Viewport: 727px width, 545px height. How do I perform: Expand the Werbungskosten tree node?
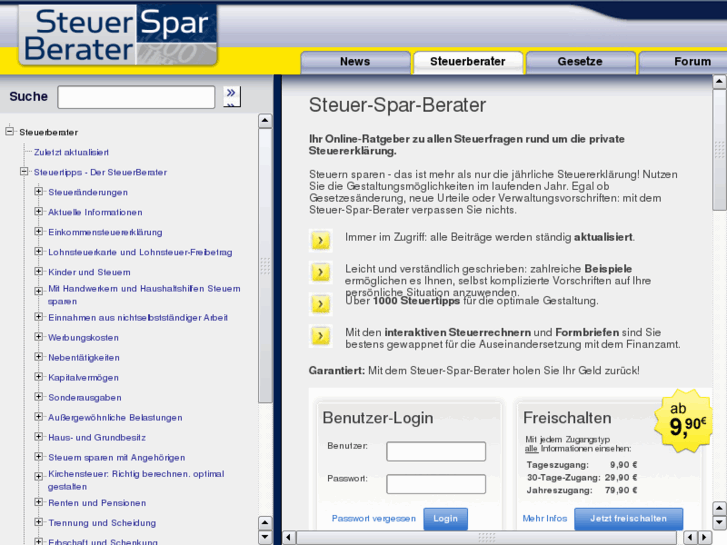(x=39, y=337)
